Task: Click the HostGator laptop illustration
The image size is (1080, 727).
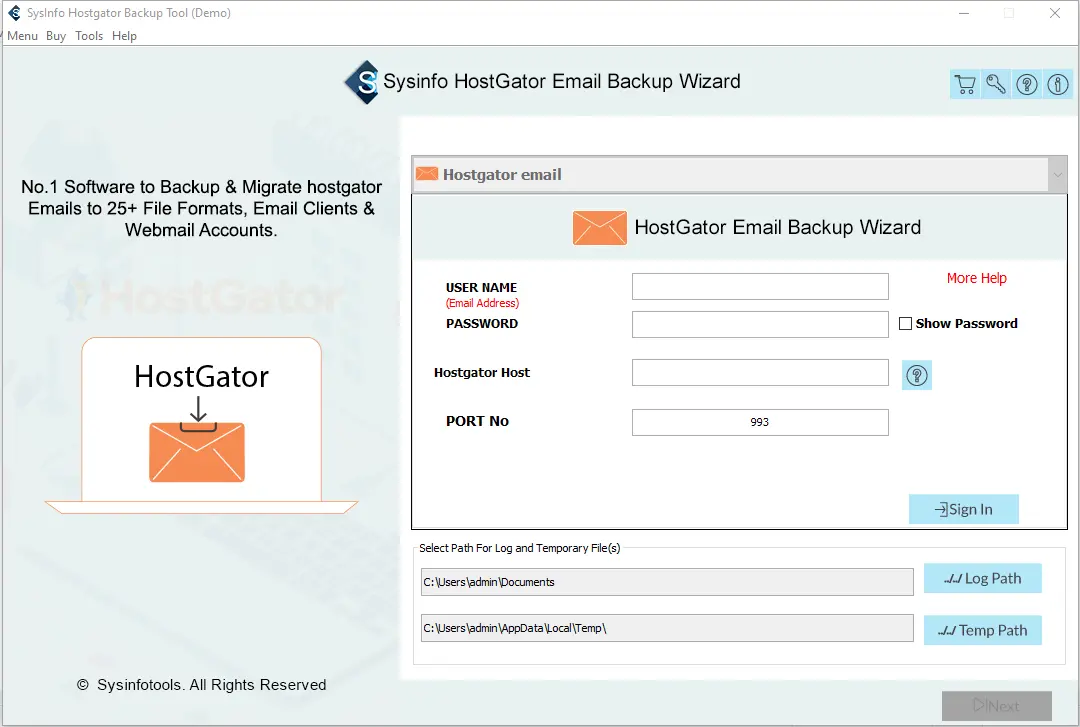Action: pos(201,426)
